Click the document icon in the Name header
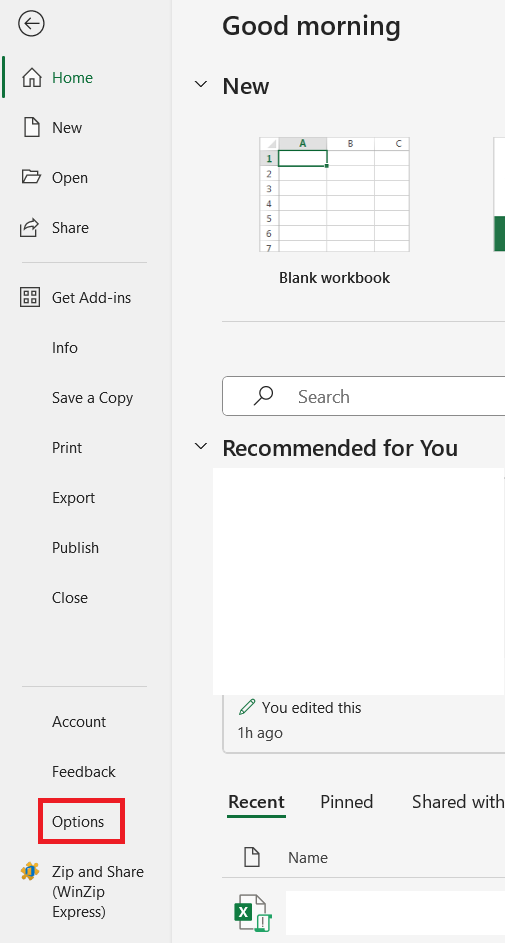Screen dimensions: 505x943 coord(252,857)
